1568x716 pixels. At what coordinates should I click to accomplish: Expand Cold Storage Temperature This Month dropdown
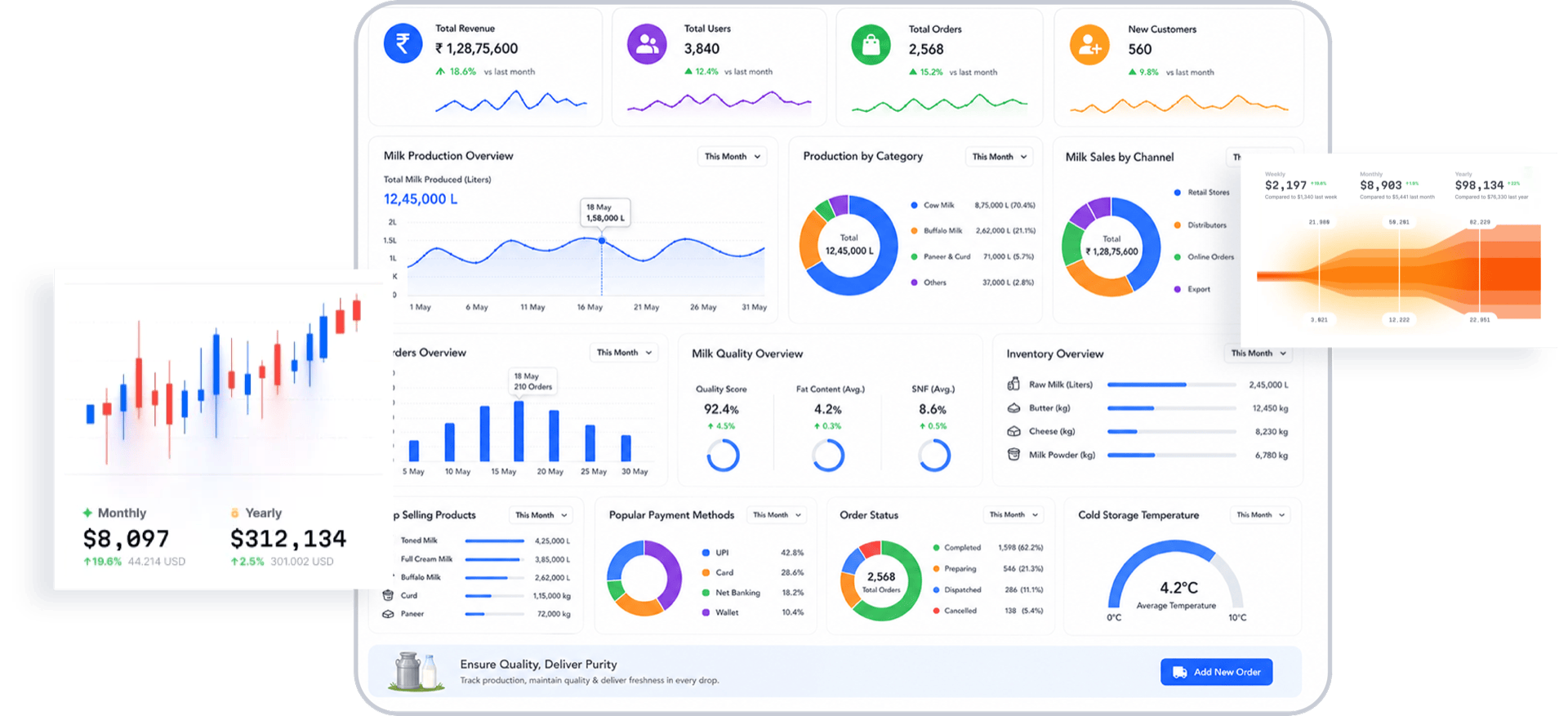point(1261,515)
